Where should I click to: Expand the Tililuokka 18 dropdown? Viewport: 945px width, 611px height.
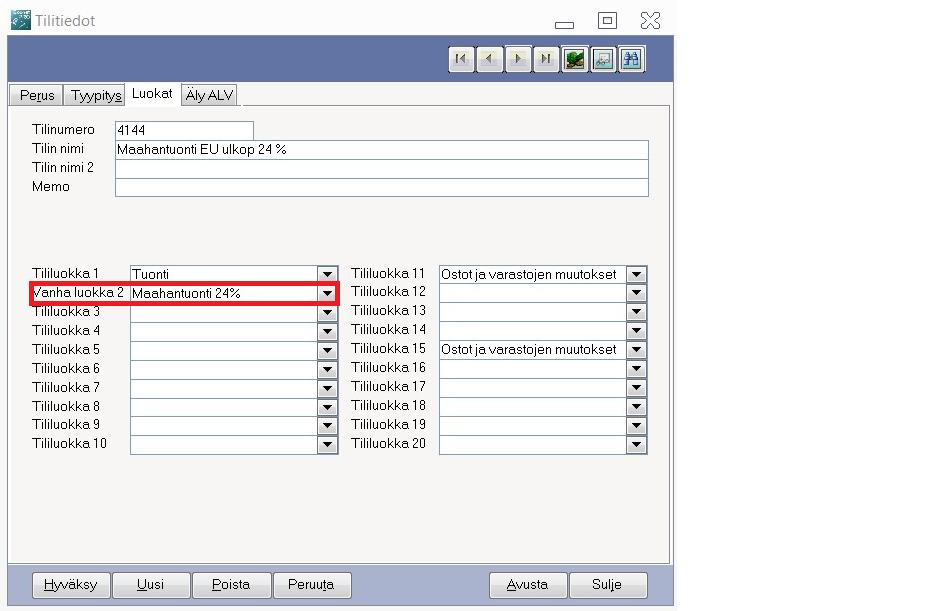pos(636,407)
